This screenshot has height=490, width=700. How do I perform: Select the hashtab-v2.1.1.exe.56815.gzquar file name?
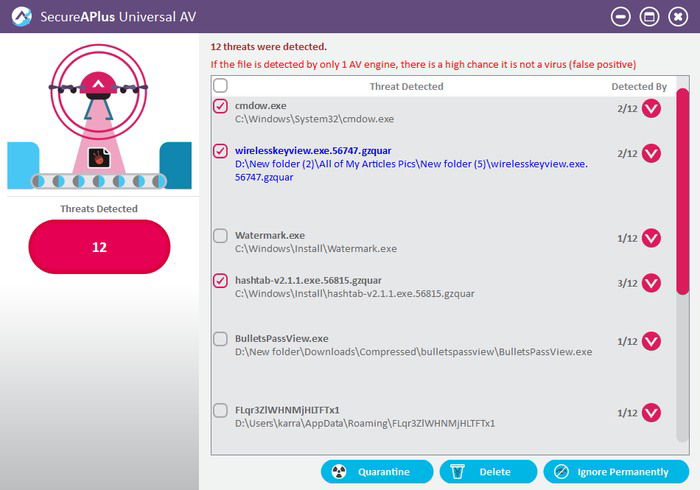[308, 280]
